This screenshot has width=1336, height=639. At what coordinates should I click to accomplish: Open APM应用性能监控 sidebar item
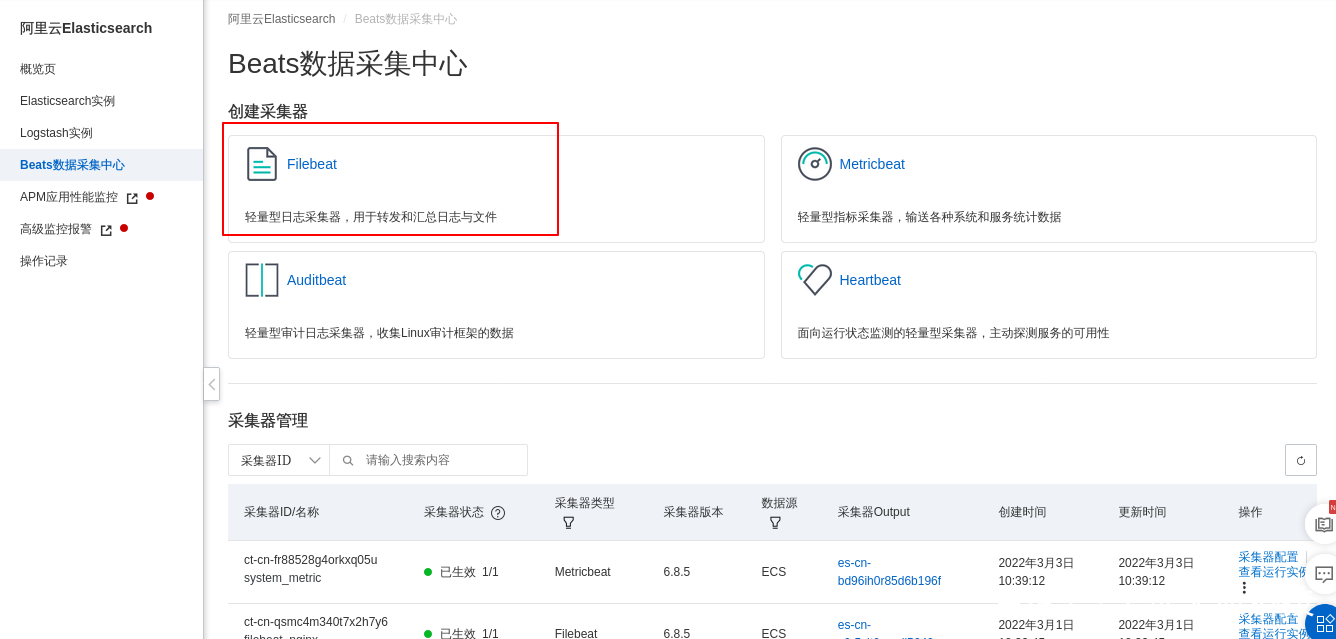coord(69,197)
